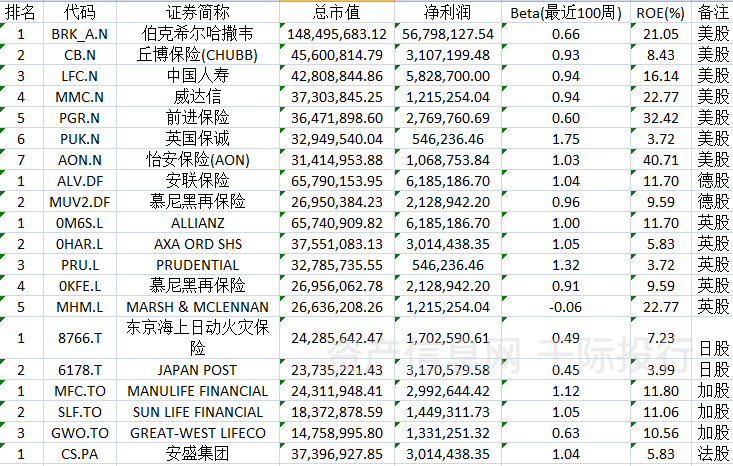The height and width of the screenshot is (466, 733).
Task: Click the MMC.N code cell
Action: 79,97
